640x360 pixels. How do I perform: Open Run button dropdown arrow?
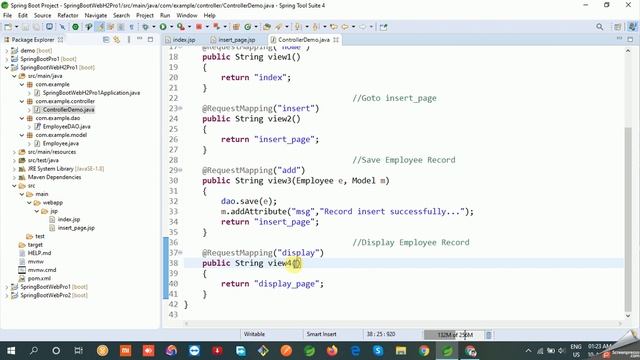pyautogui.click(x=171, y=27)
